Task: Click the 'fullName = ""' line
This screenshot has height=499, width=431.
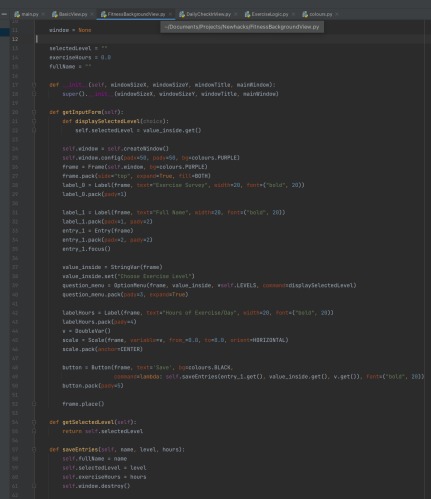Action: (x=70, y=67)
